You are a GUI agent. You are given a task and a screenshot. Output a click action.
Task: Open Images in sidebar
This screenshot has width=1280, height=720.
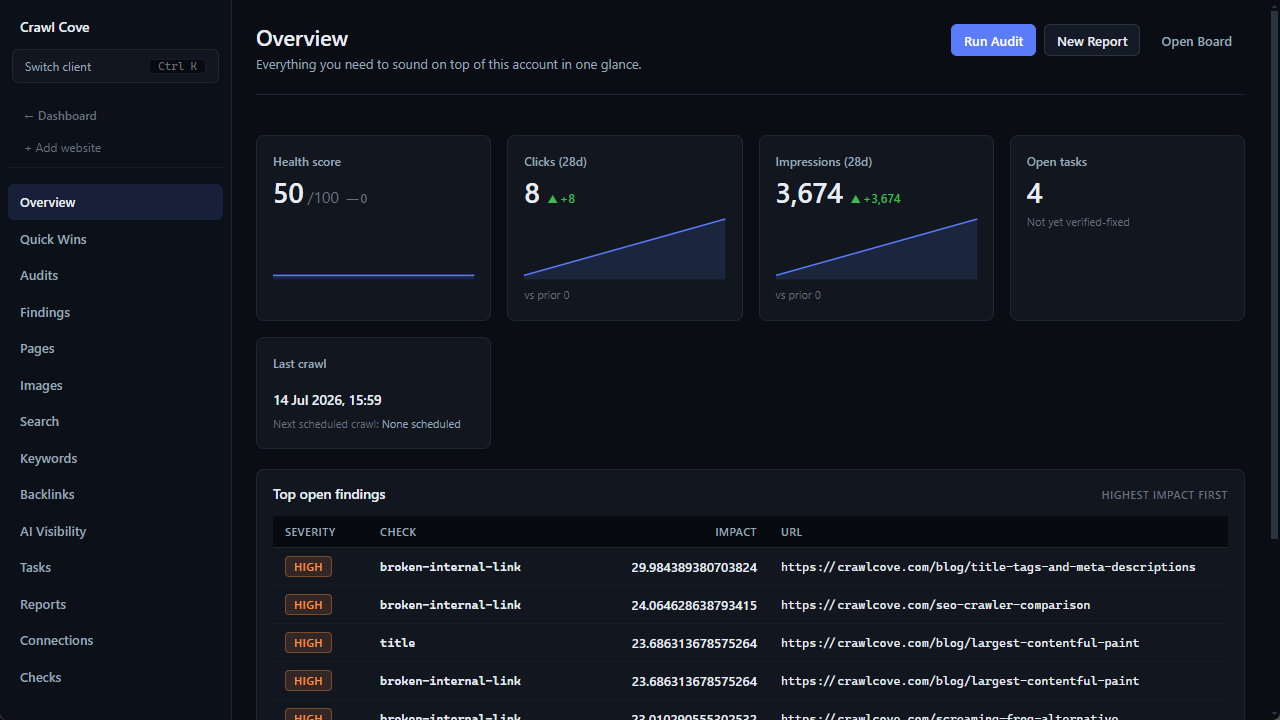[x=115, y=385]
